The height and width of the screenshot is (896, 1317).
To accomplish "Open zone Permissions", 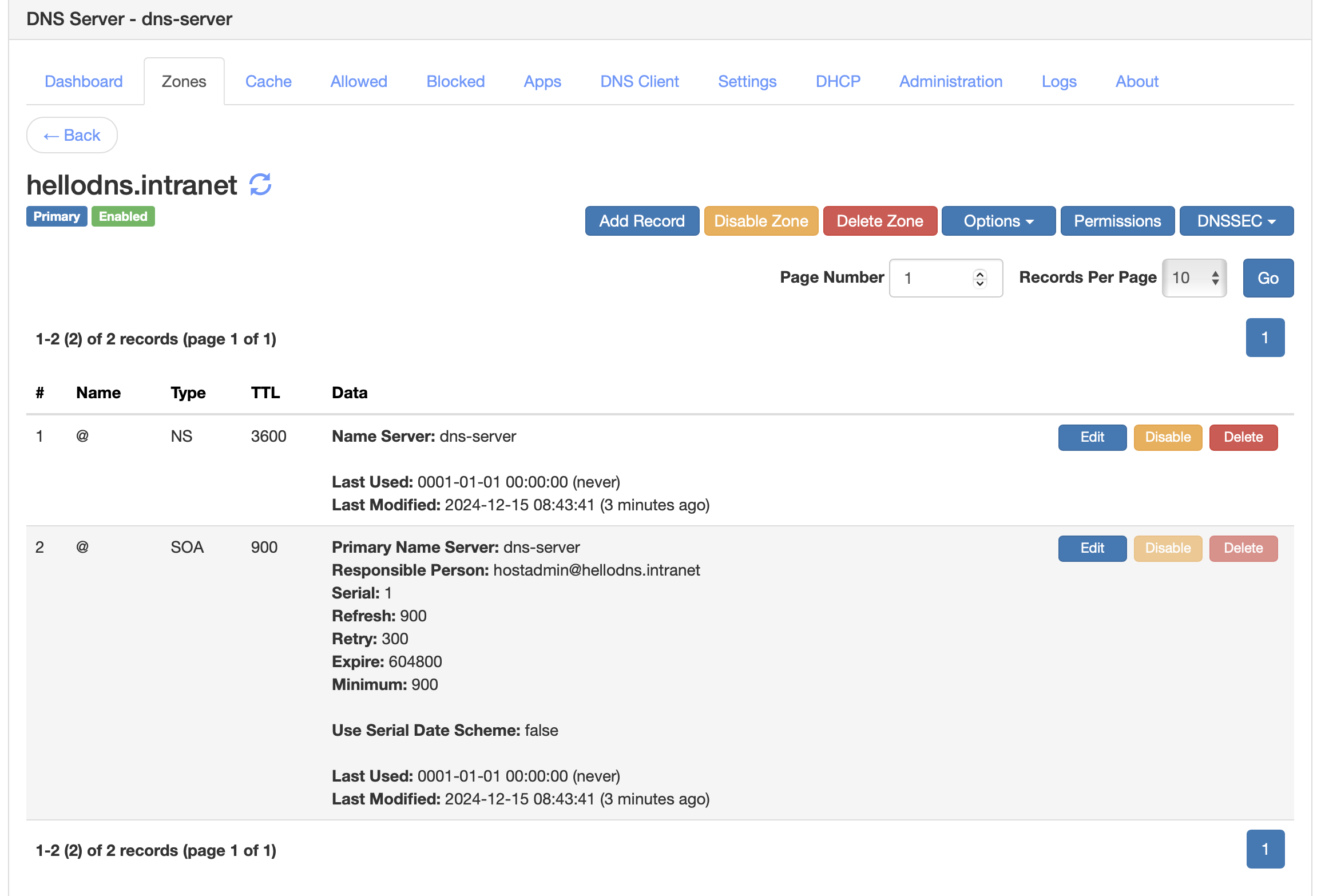I will [1117, 221].
